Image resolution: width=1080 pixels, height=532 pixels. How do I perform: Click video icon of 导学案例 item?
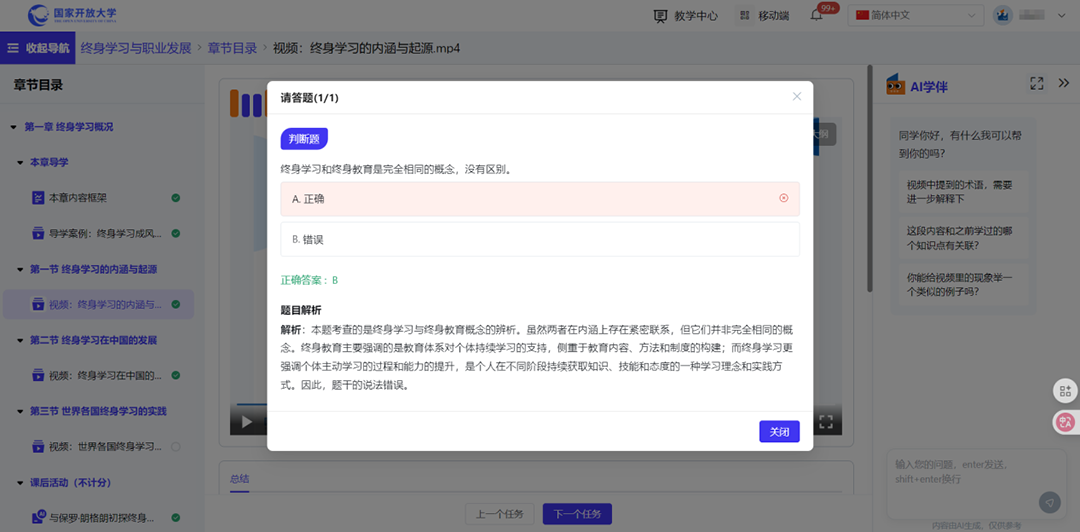(38, 234)
